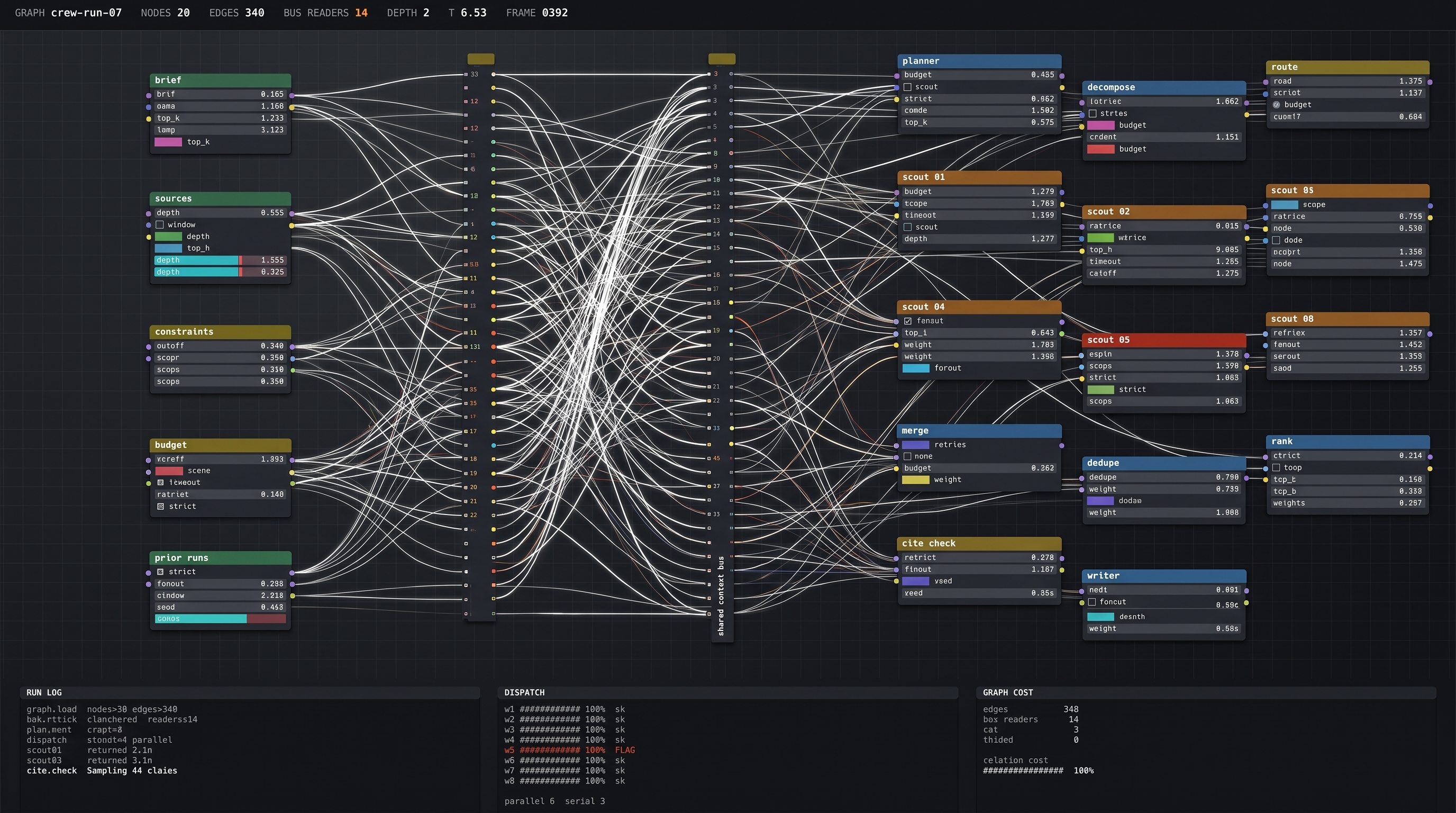Image resolution: width=1456 pixels, height=813 pixels.
Task: Select the cite.check line in Run Log
Action: click(102, 771)
